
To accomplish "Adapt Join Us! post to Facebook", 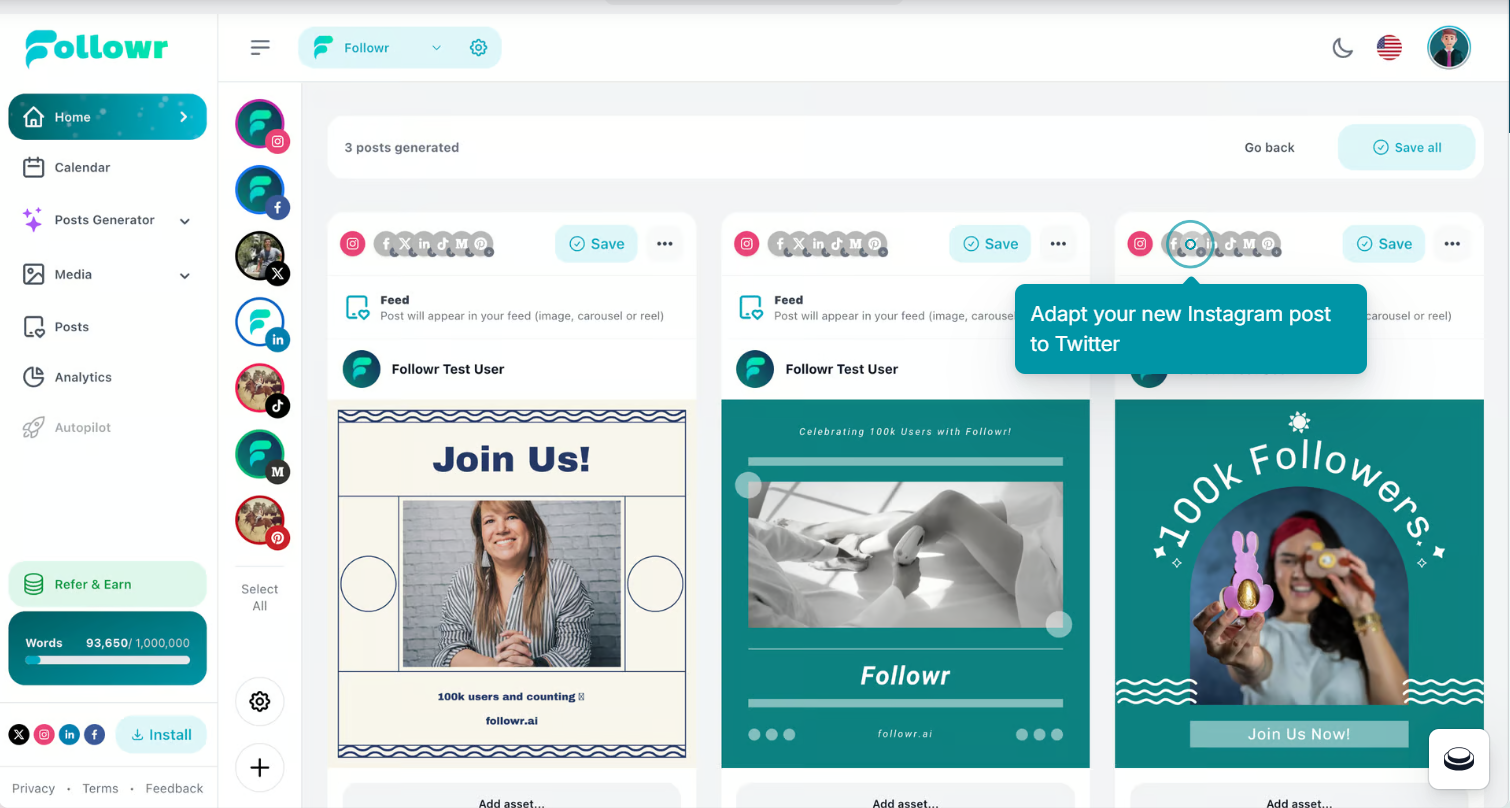I will click(x=386, y=243).
